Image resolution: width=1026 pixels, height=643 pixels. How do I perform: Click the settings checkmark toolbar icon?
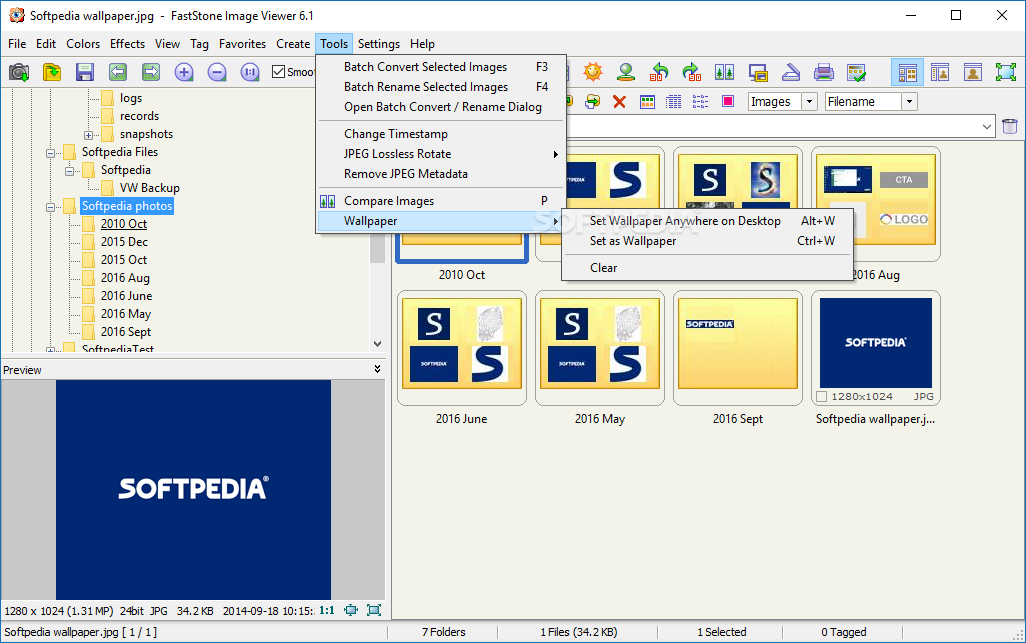click(856, 72)
